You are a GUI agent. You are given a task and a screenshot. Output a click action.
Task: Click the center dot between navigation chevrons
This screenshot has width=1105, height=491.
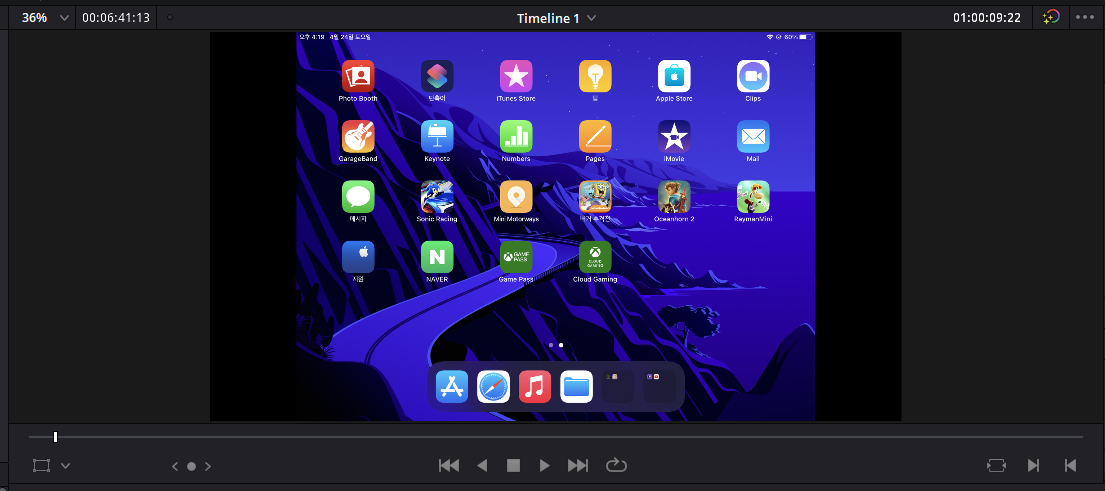[x=191, y=466]
